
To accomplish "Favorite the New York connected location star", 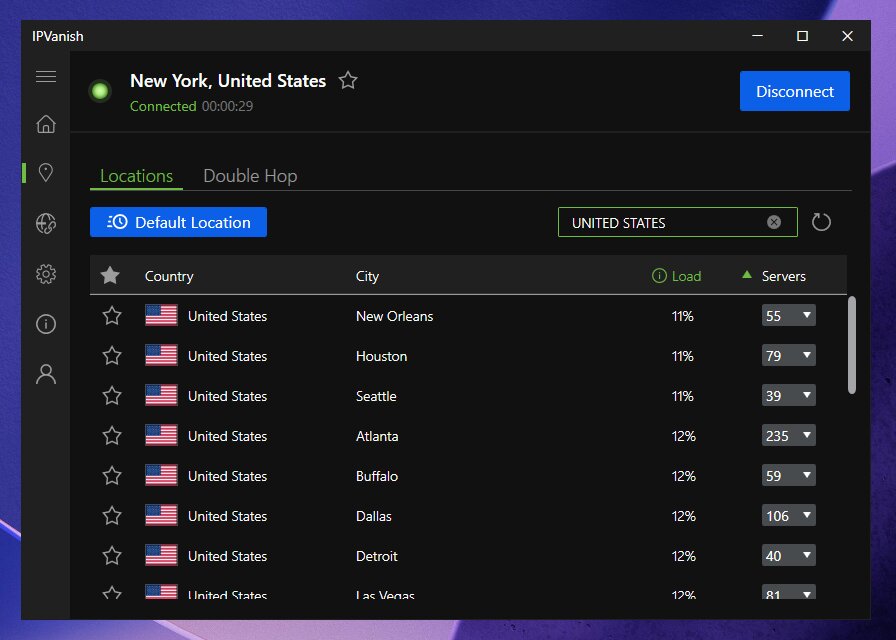I will (347, 81).
